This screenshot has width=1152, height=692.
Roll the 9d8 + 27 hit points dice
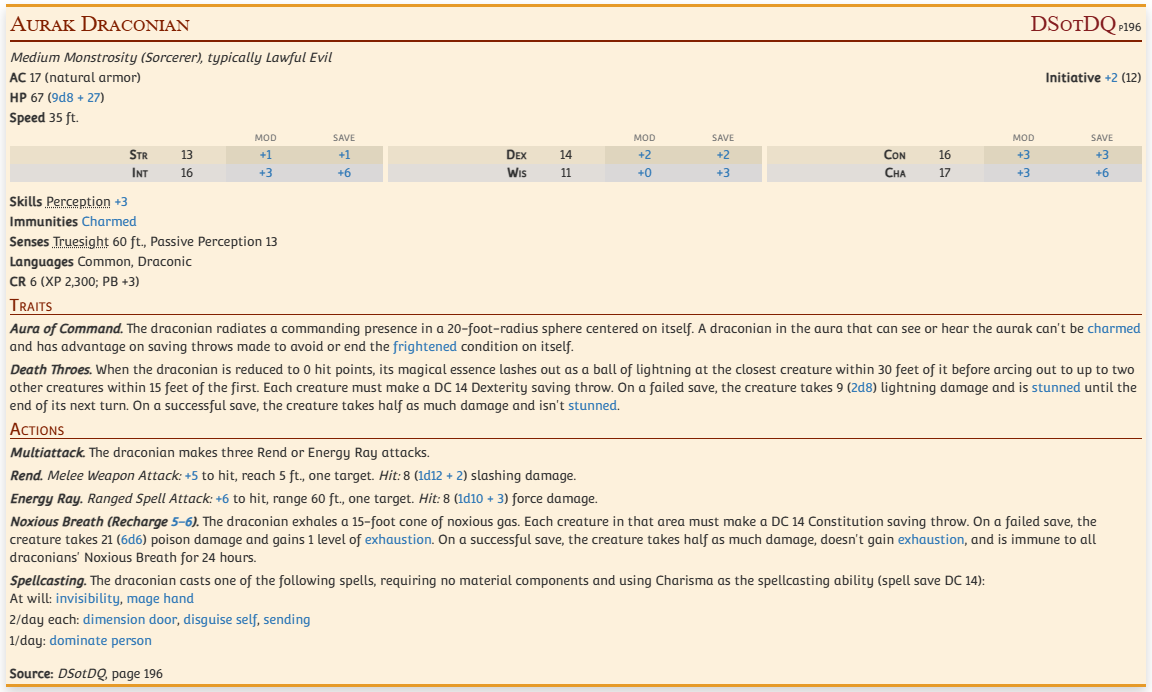pyautogui.click(x=75, y=97)
